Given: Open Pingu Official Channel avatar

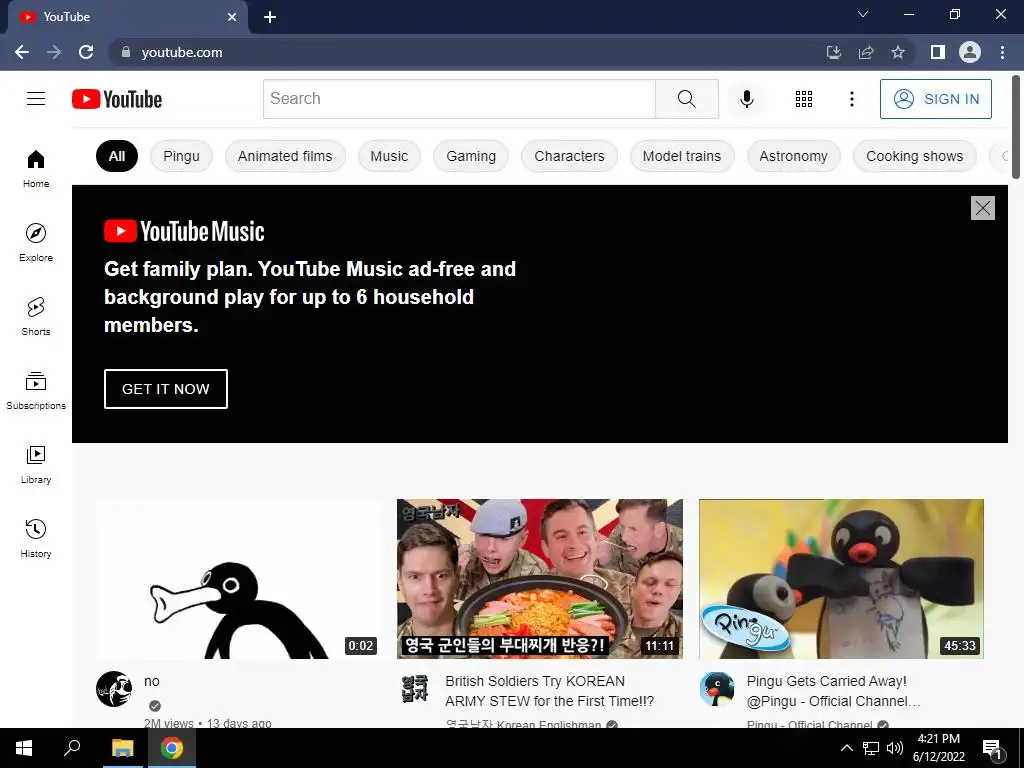Looking at the screenshot, I should 717,689.
